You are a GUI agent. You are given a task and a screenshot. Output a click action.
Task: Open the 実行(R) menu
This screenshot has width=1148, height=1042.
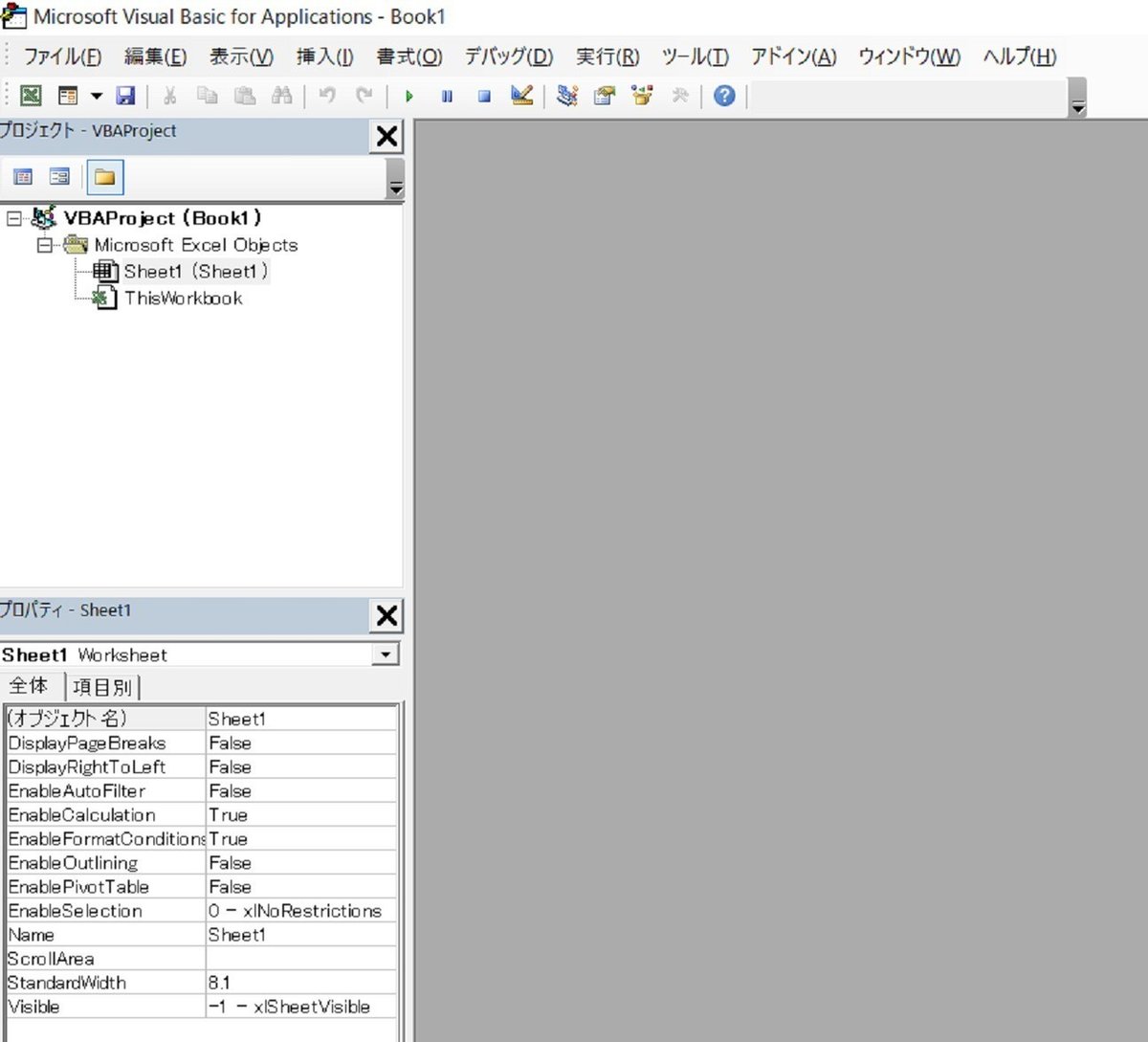click(607, 56)
